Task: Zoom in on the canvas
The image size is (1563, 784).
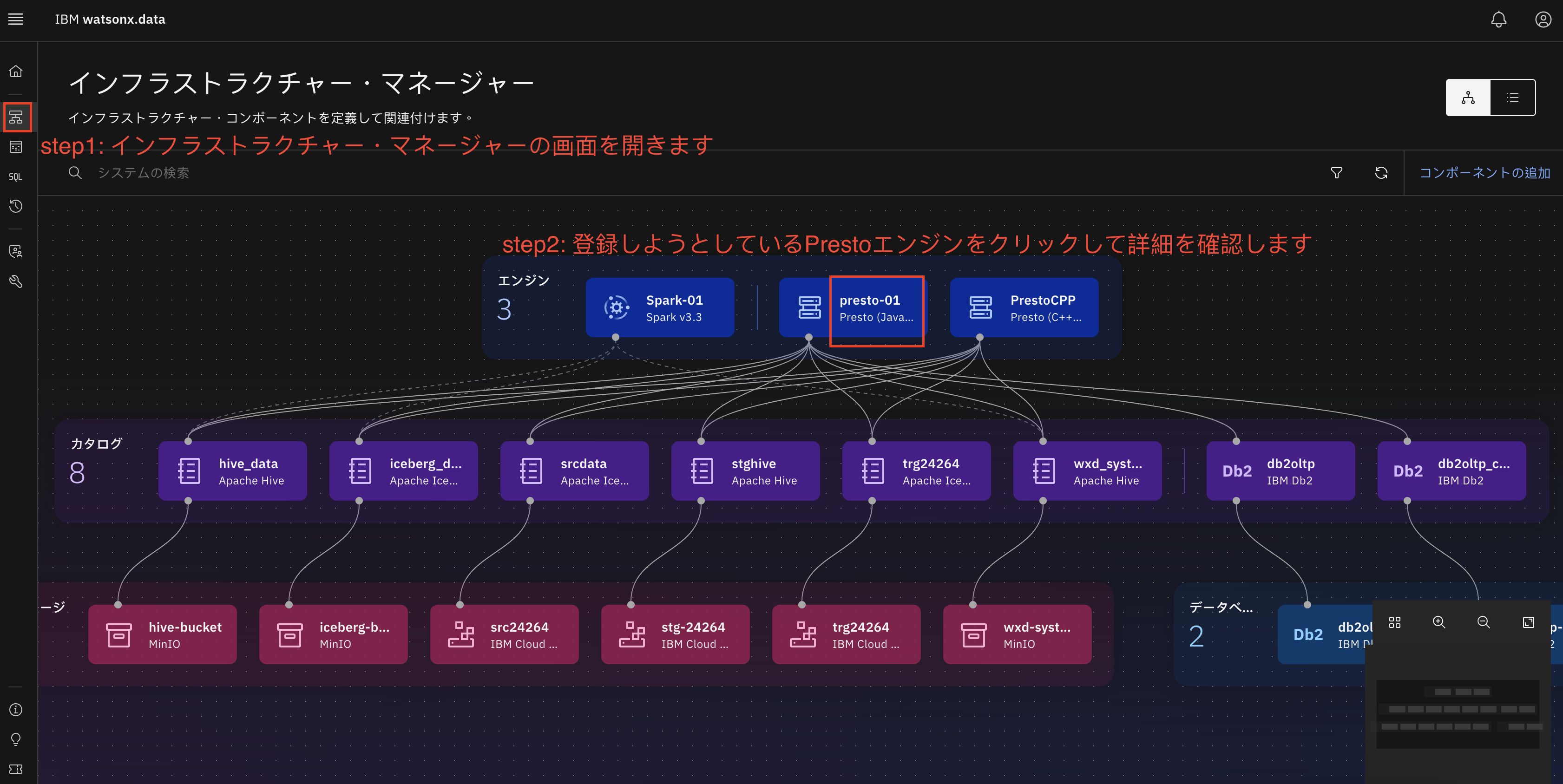Action: point(1438,622)
